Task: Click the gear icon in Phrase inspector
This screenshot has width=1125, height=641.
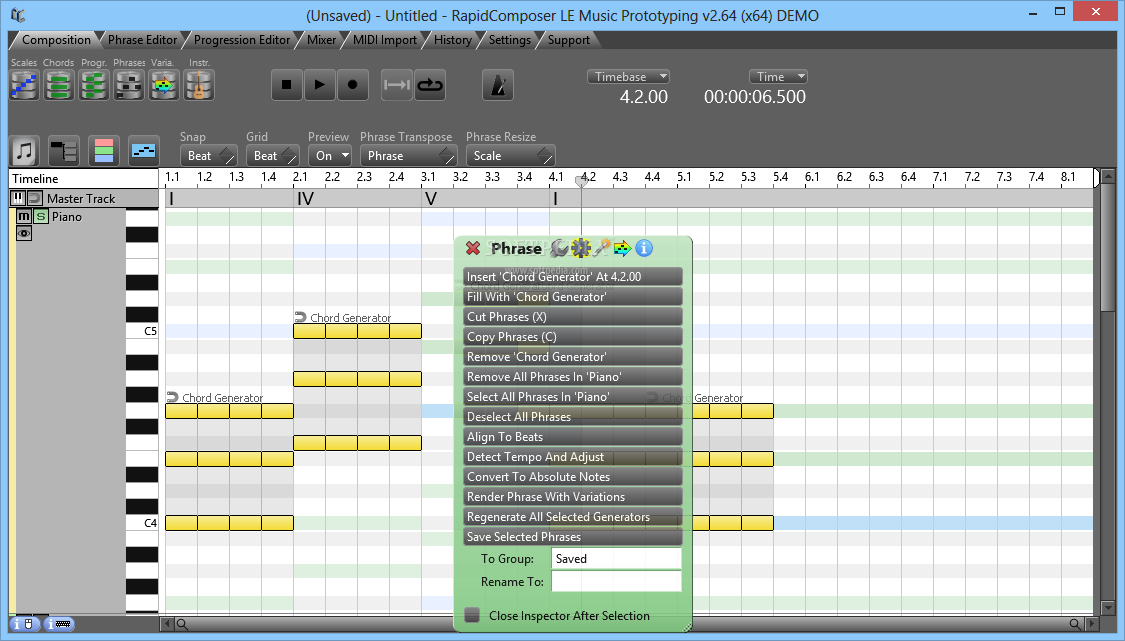Action: point(580,248)
